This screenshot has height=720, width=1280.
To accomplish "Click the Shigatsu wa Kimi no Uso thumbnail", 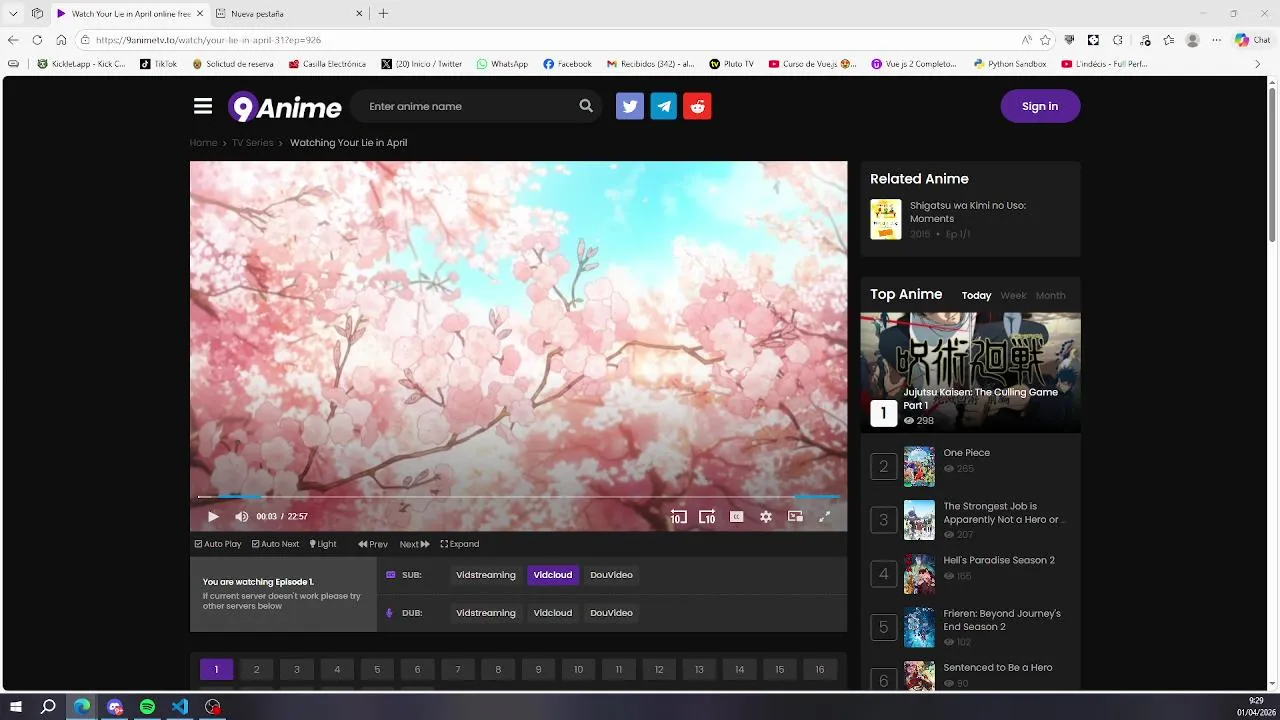I will 885,219.
